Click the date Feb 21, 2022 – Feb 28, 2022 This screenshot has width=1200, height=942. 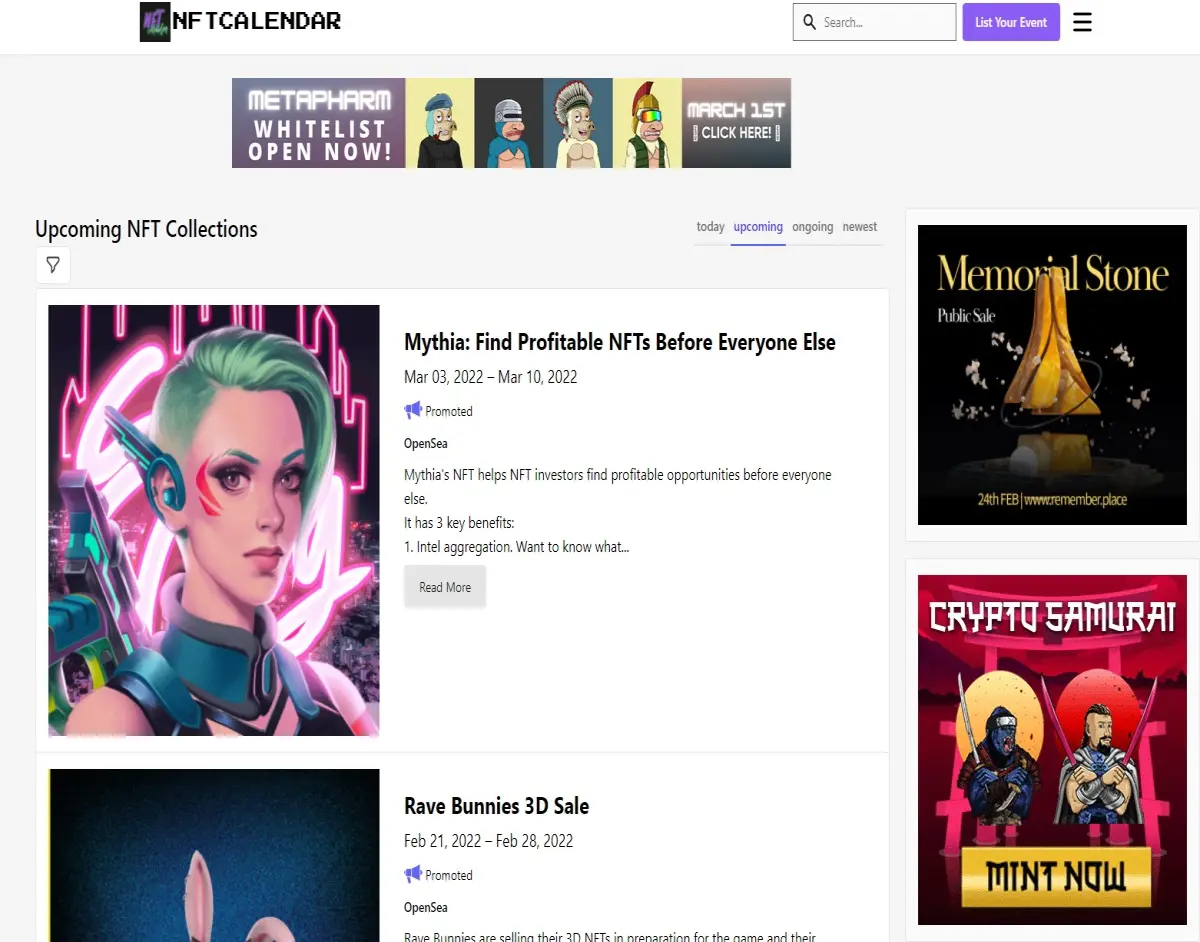click(x=489, y=841)
